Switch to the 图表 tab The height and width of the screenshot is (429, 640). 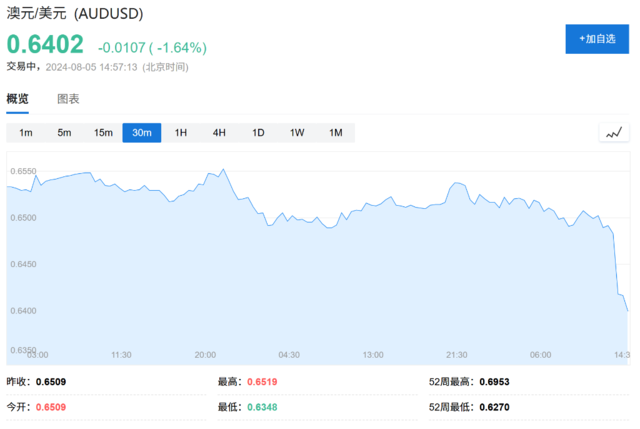click(x=68, y=99)
